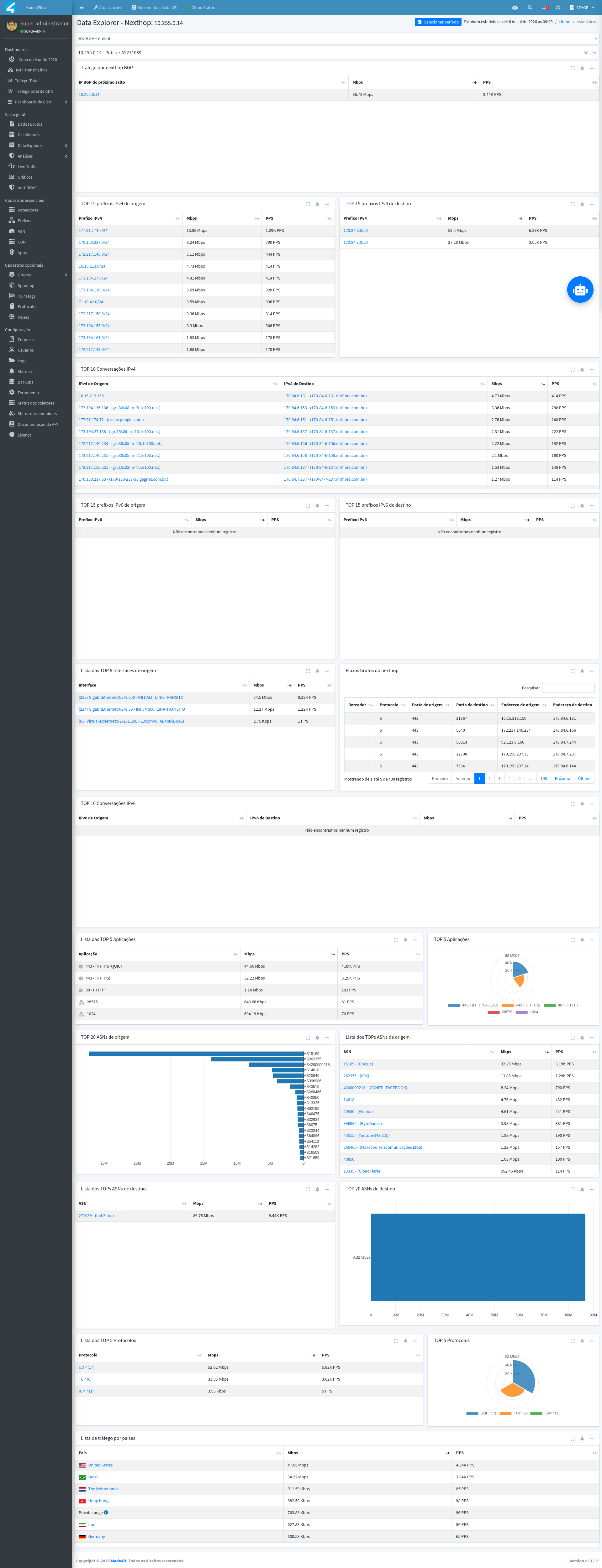Open Licença in sidebar
Screen dimensions: 602x1568
pyautogui.click(x=36, y=435)
